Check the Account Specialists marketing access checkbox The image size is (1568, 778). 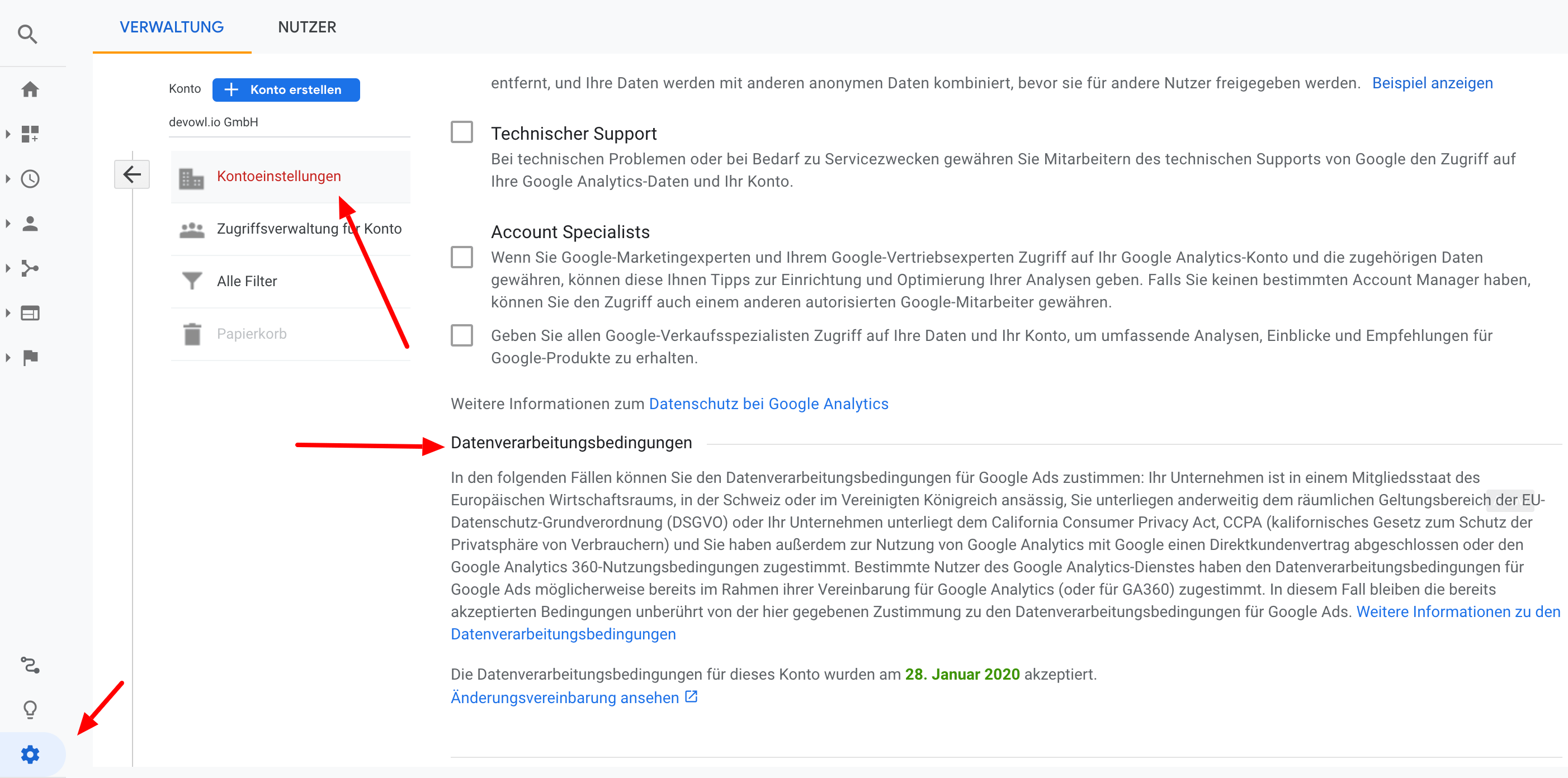(x=462, y=257)
